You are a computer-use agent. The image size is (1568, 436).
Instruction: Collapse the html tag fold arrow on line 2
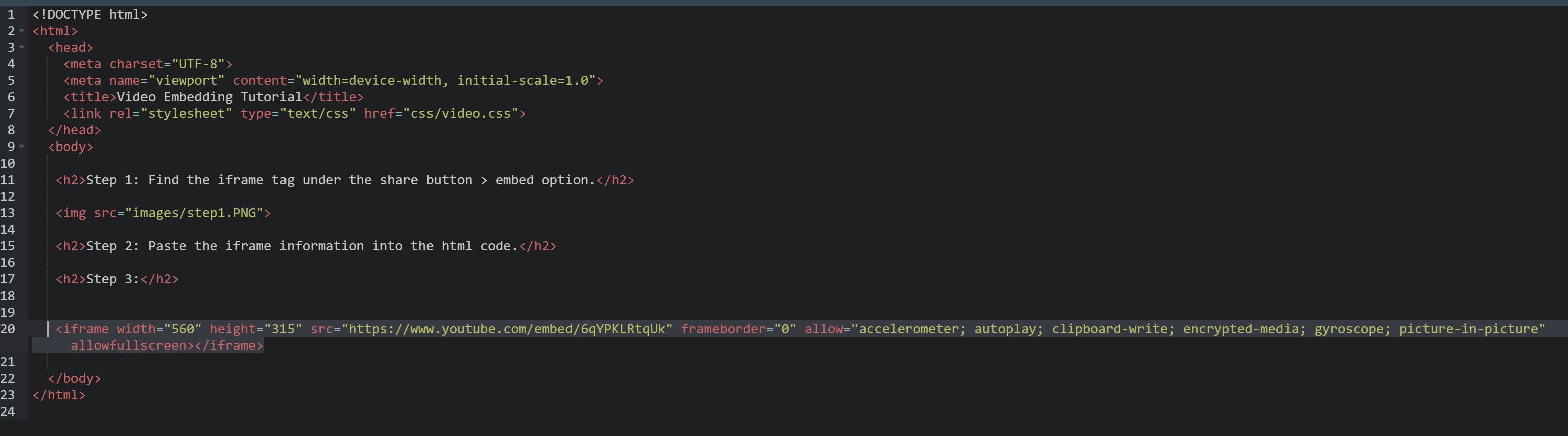pyautogui.click(x=22, y=31)
